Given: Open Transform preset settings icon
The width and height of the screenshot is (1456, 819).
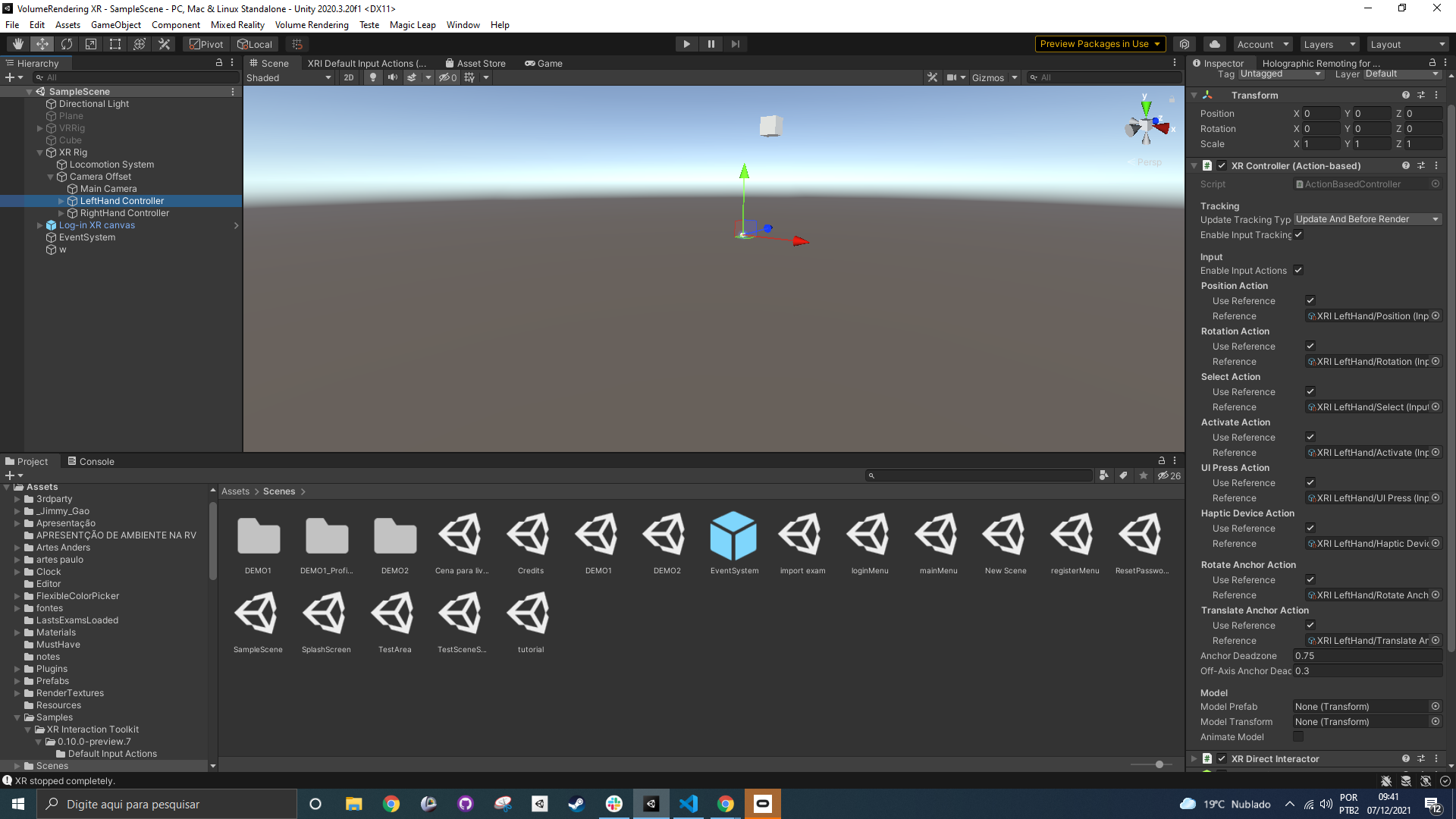Looking at the screenshot, I should (x=1421, y=95).
